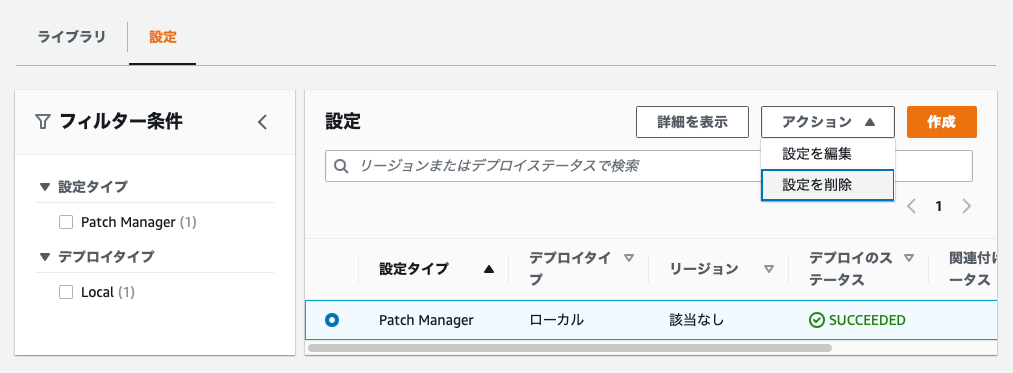This screenshot has height=373, width=1013.
Task: Sort by the リージョン column arrow
Action: [769, 270]
